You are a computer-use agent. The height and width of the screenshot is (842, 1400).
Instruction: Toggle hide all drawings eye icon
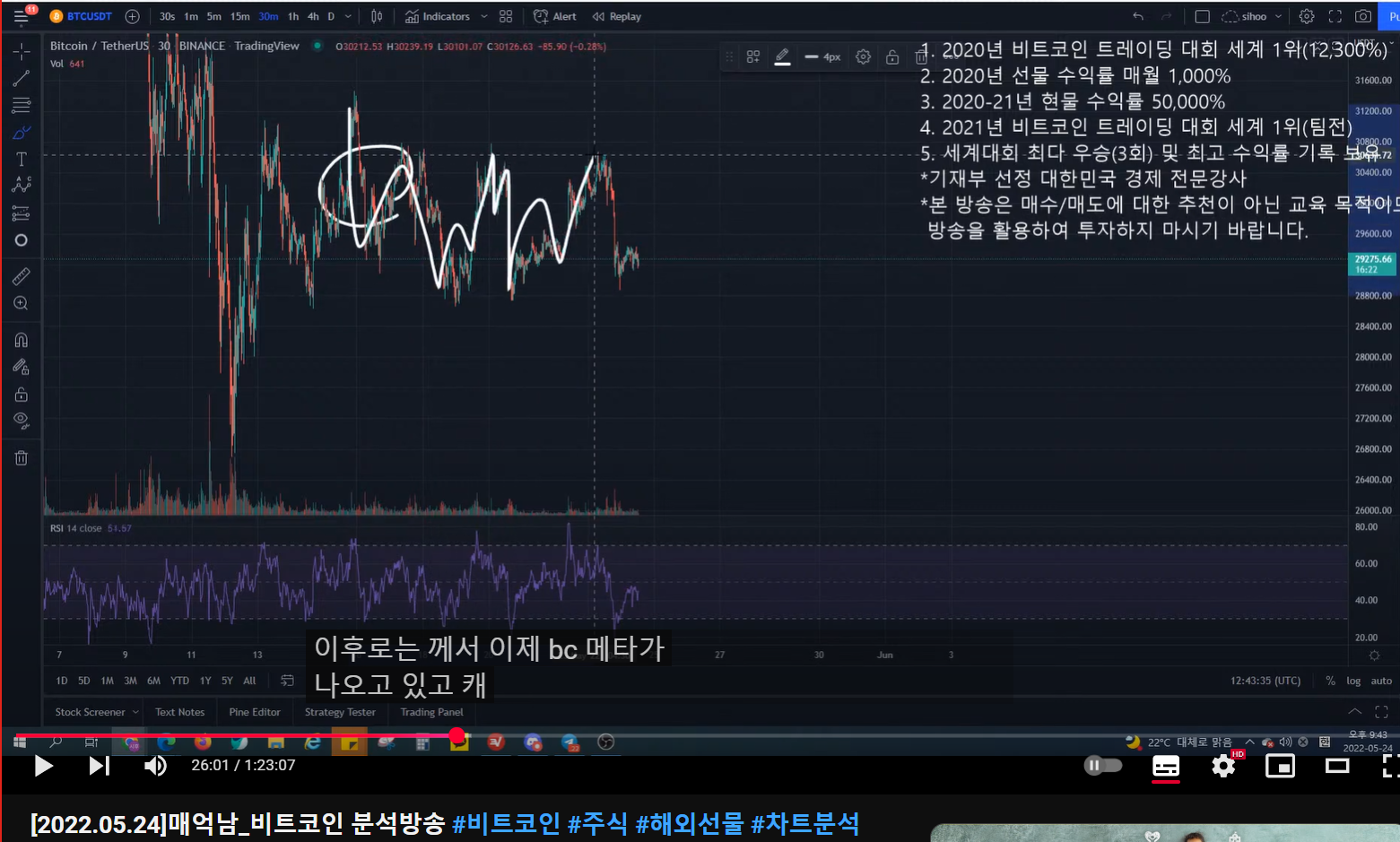pos(22,421)
